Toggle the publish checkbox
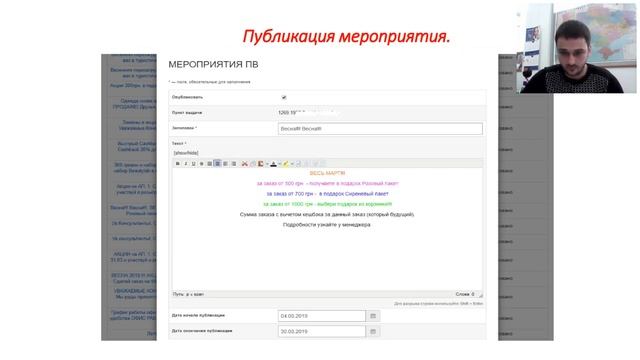This screenshot has height=360, width=640. [x=284, y=98]
